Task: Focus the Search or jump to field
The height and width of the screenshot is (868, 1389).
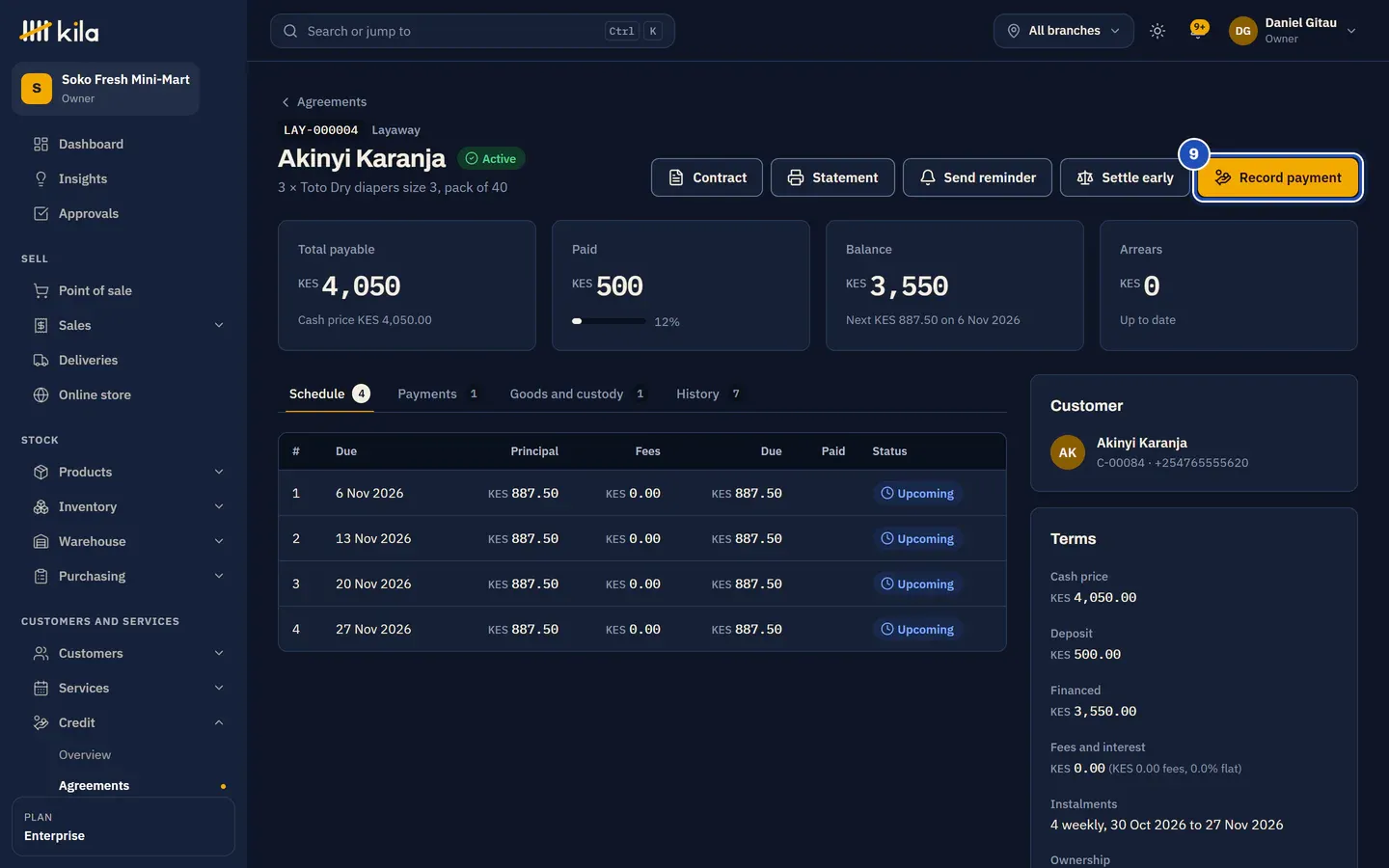Action: tap(473, 31)
